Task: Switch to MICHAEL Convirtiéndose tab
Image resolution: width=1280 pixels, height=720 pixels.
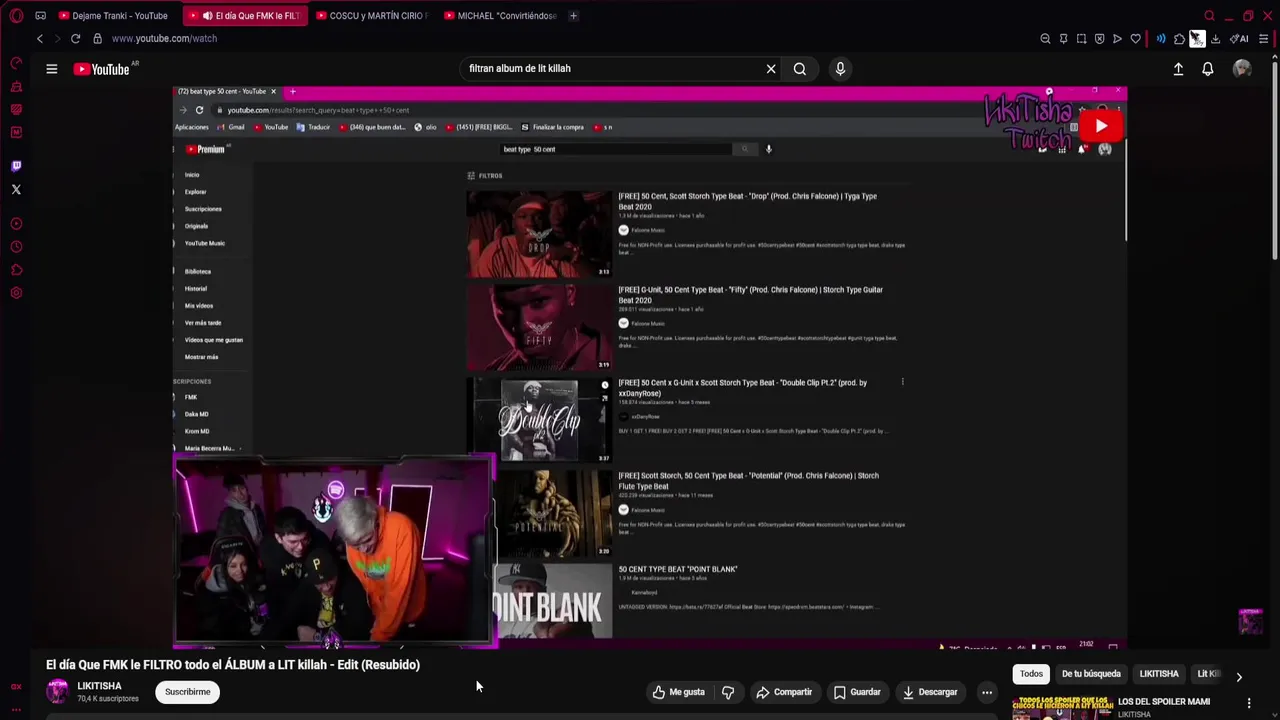Action: [x=500, y=15]
